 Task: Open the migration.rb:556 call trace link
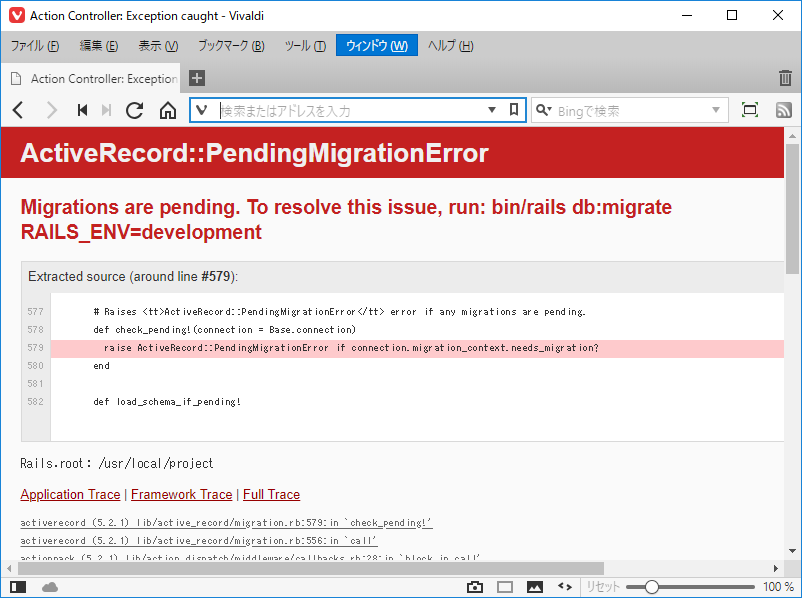[199, 541]
